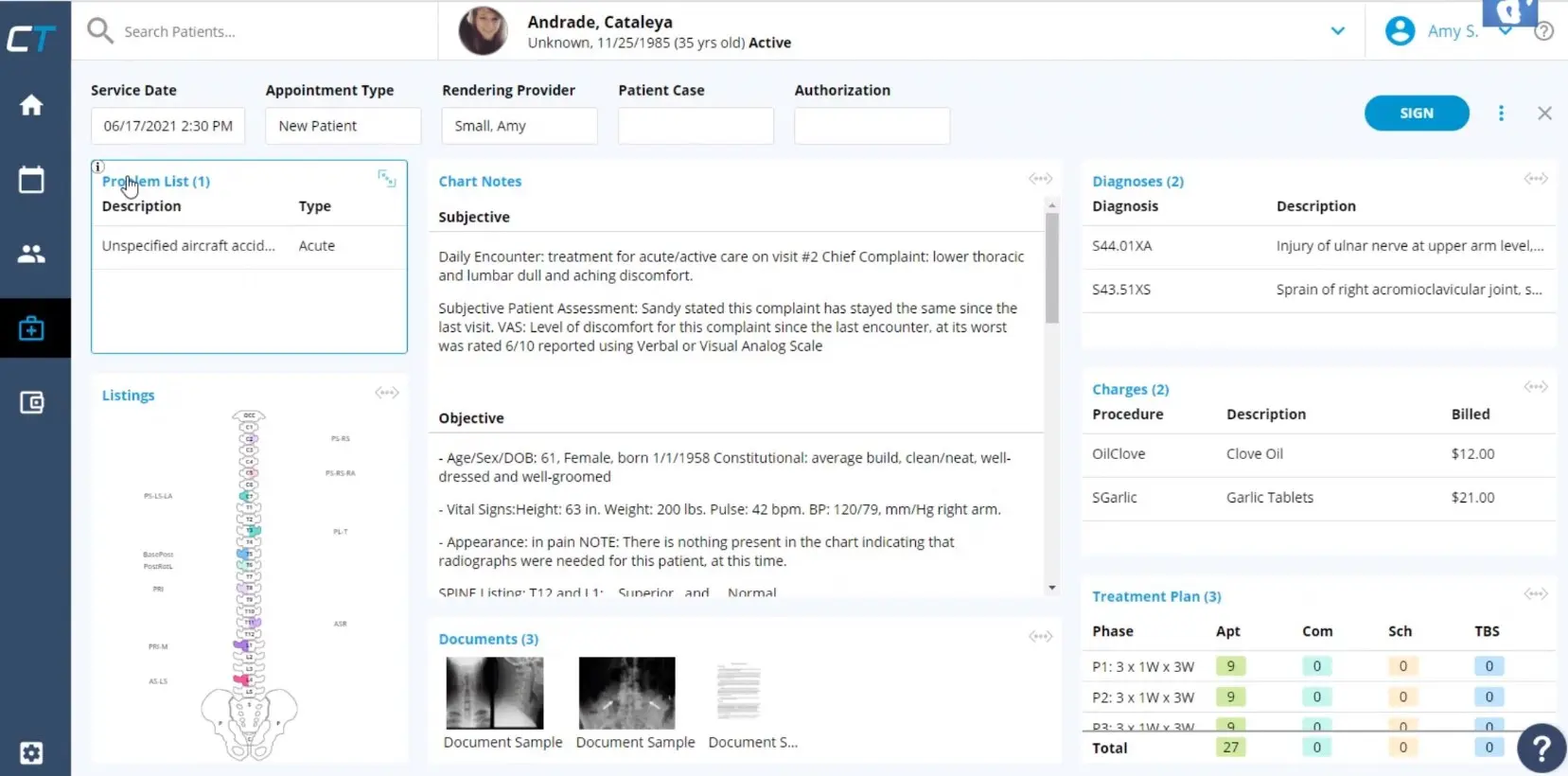1568x776 pixels.
Task: Open the Patients group icon in sidebar
Action: [x=31, y=254]
